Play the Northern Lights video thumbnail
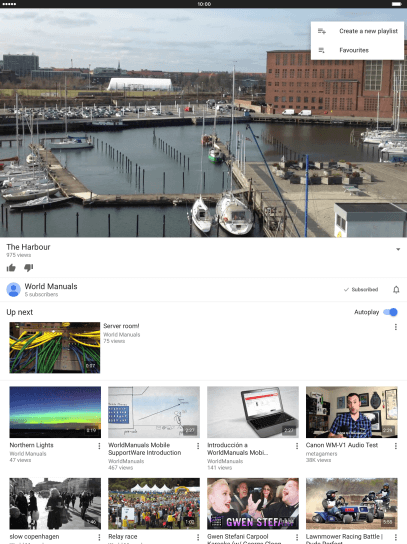The height and width of the screenshot is (544, 407). pyautogui.click(x=55, y=412)
